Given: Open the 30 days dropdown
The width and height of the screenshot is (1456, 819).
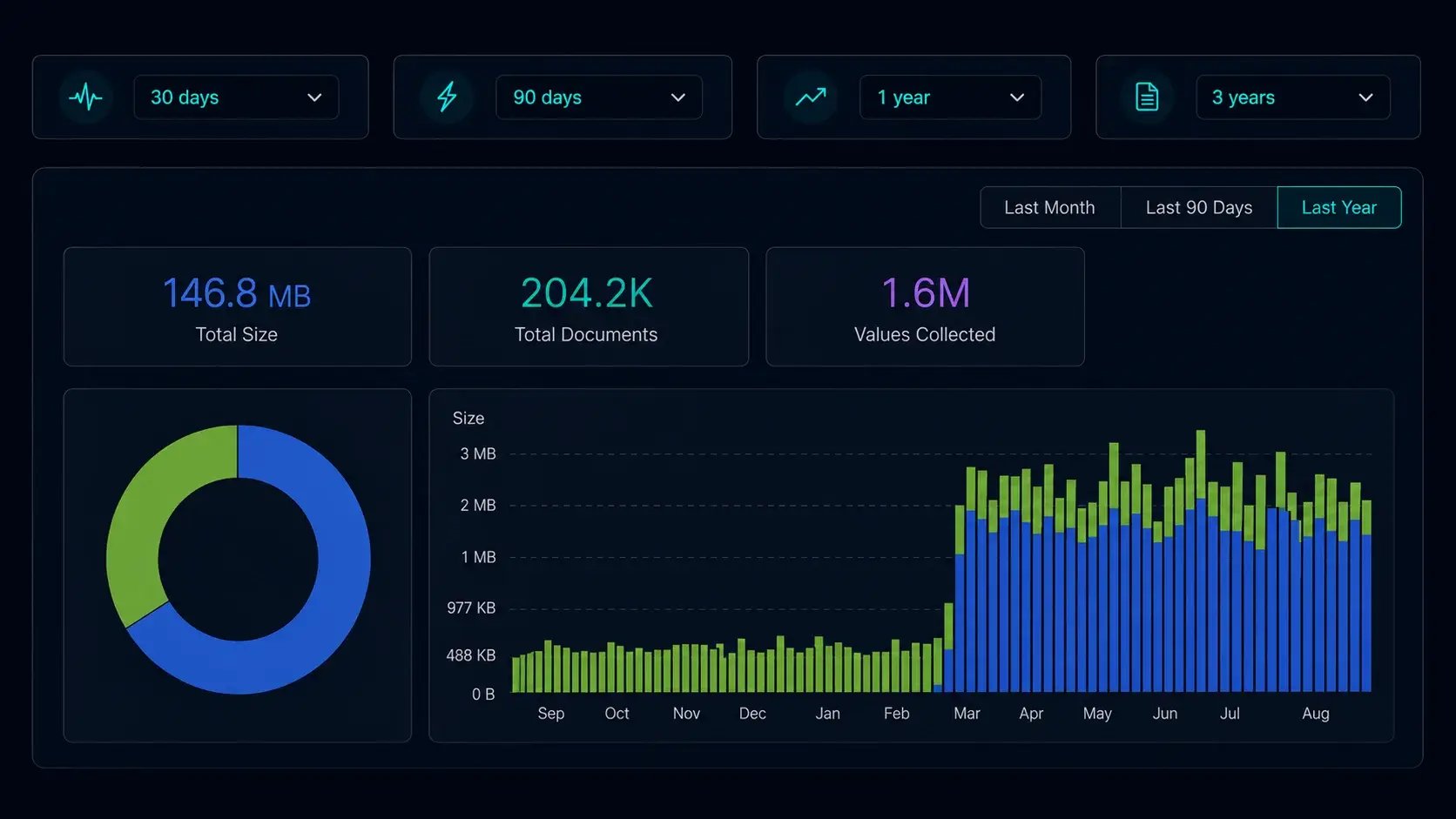Looking at the screenshot, I should point(236,97).
